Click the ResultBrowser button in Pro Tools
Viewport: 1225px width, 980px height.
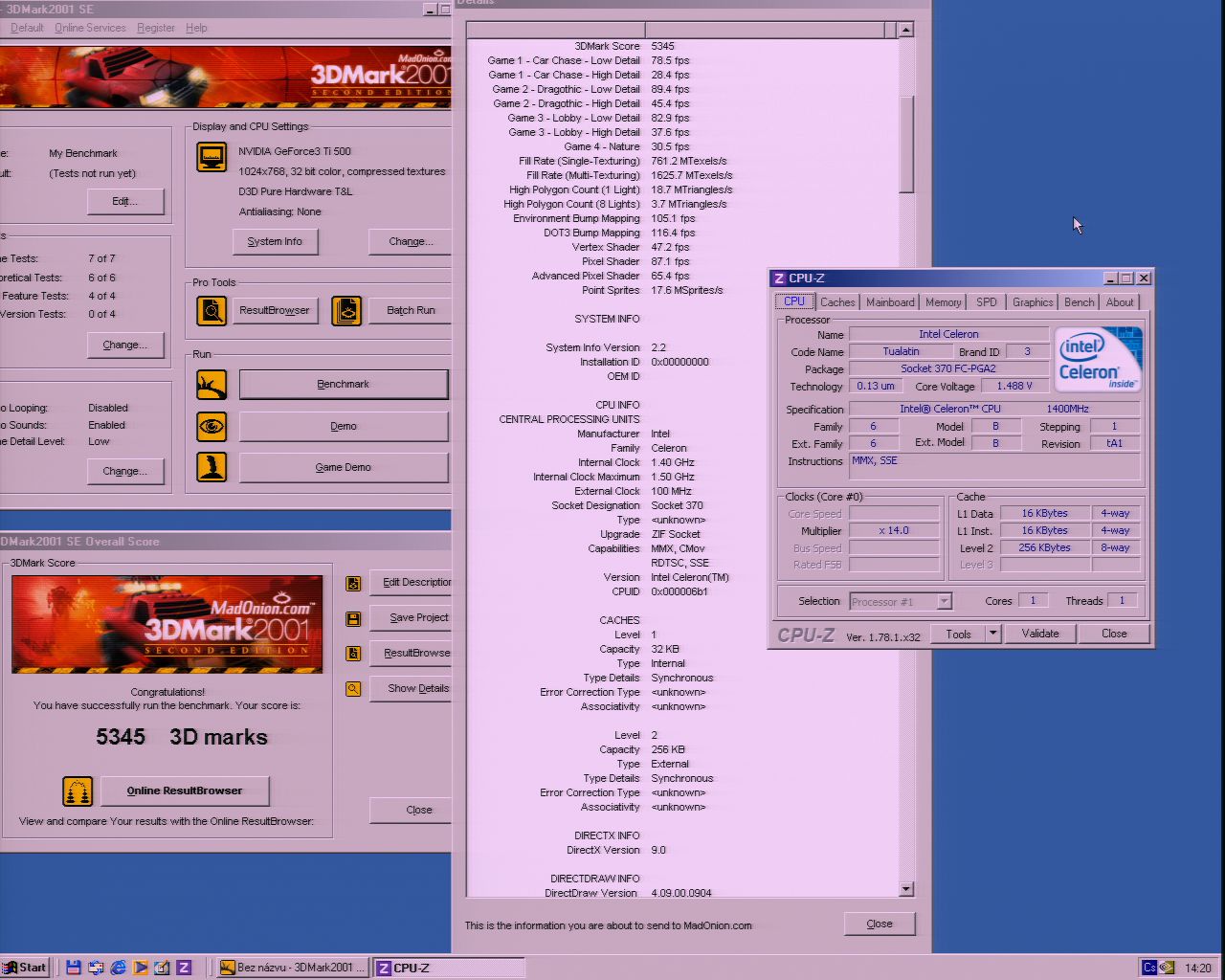275,310
